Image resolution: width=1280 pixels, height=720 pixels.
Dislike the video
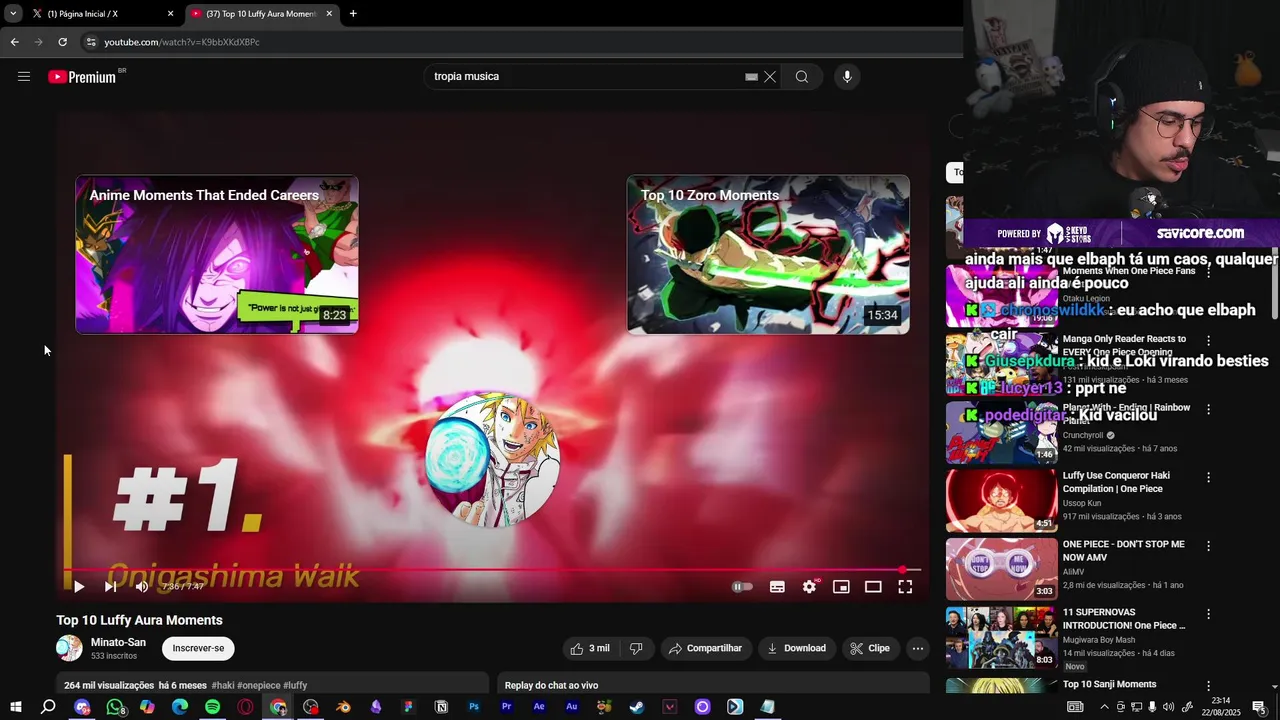636,648
